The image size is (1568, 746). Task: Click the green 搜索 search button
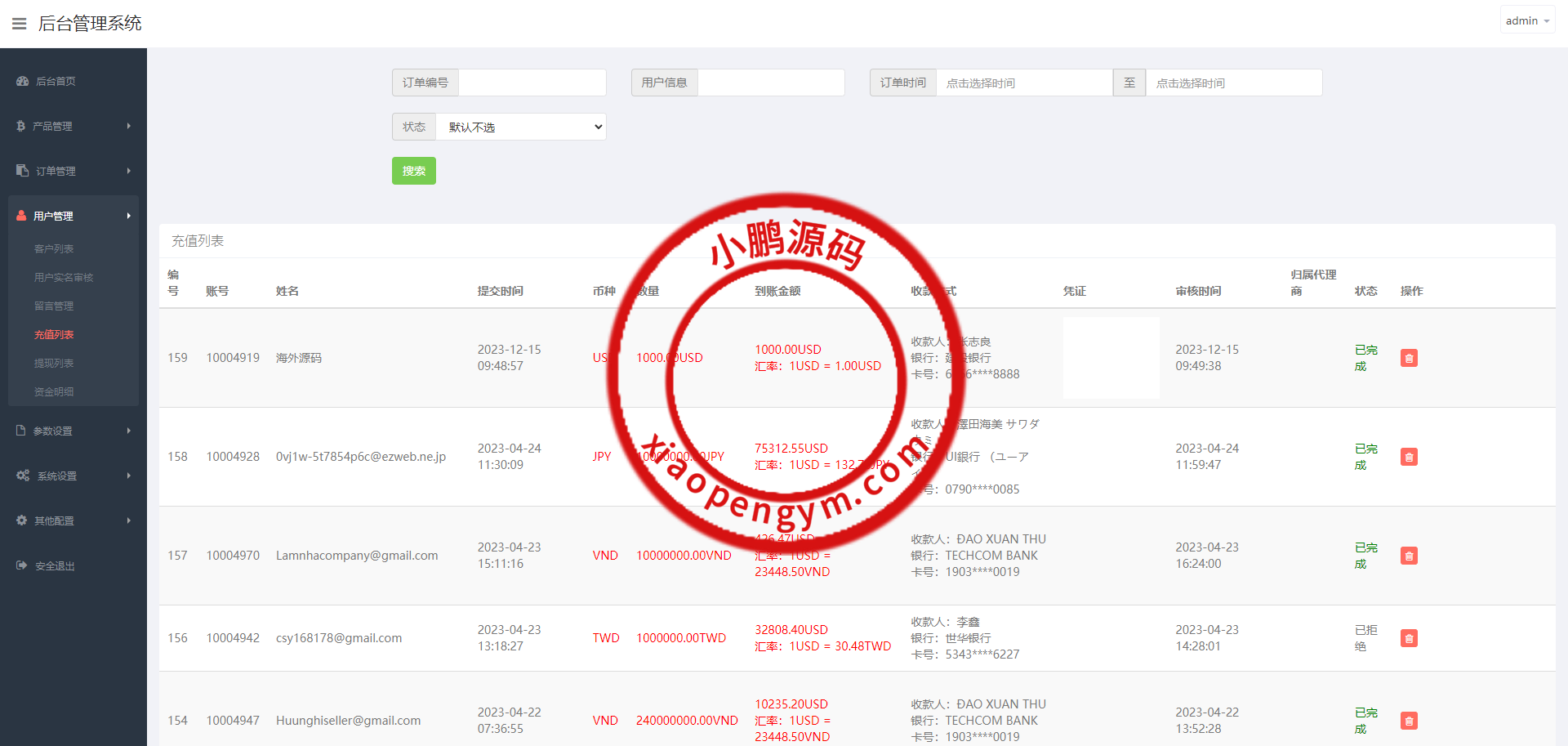[x=413, y=171]
